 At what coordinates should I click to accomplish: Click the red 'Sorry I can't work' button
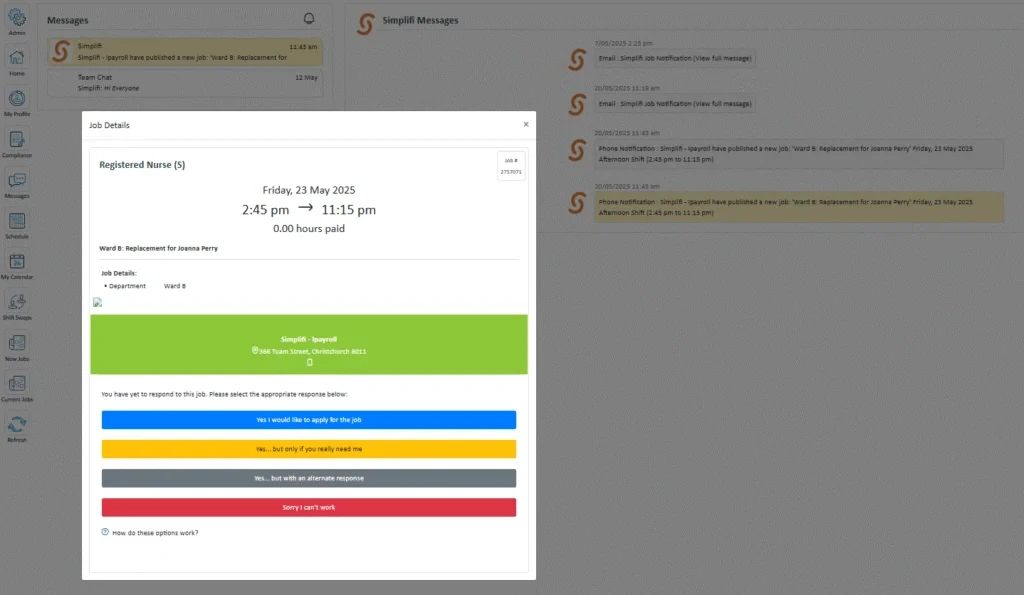pos(309,507)
